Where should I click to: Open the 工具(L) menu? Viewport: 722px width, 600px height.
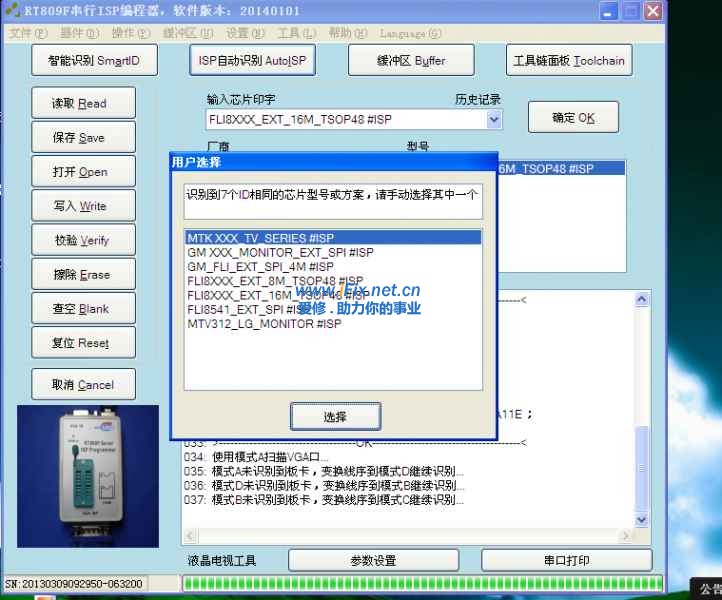point(297,33)
